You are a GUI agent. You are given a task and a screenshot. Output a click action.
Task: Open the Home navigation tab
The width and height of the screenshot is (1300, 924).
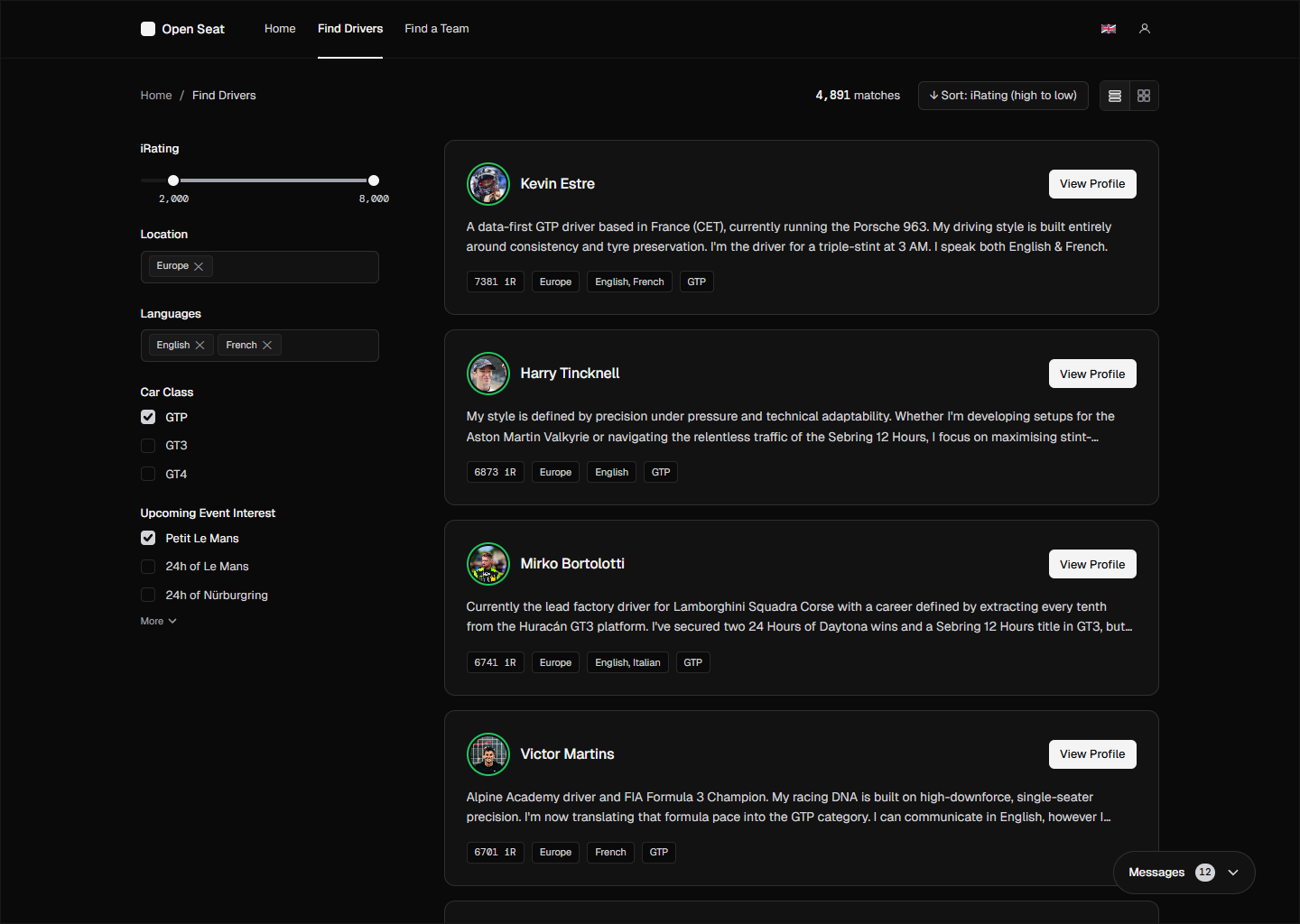(x=280, y=29)
